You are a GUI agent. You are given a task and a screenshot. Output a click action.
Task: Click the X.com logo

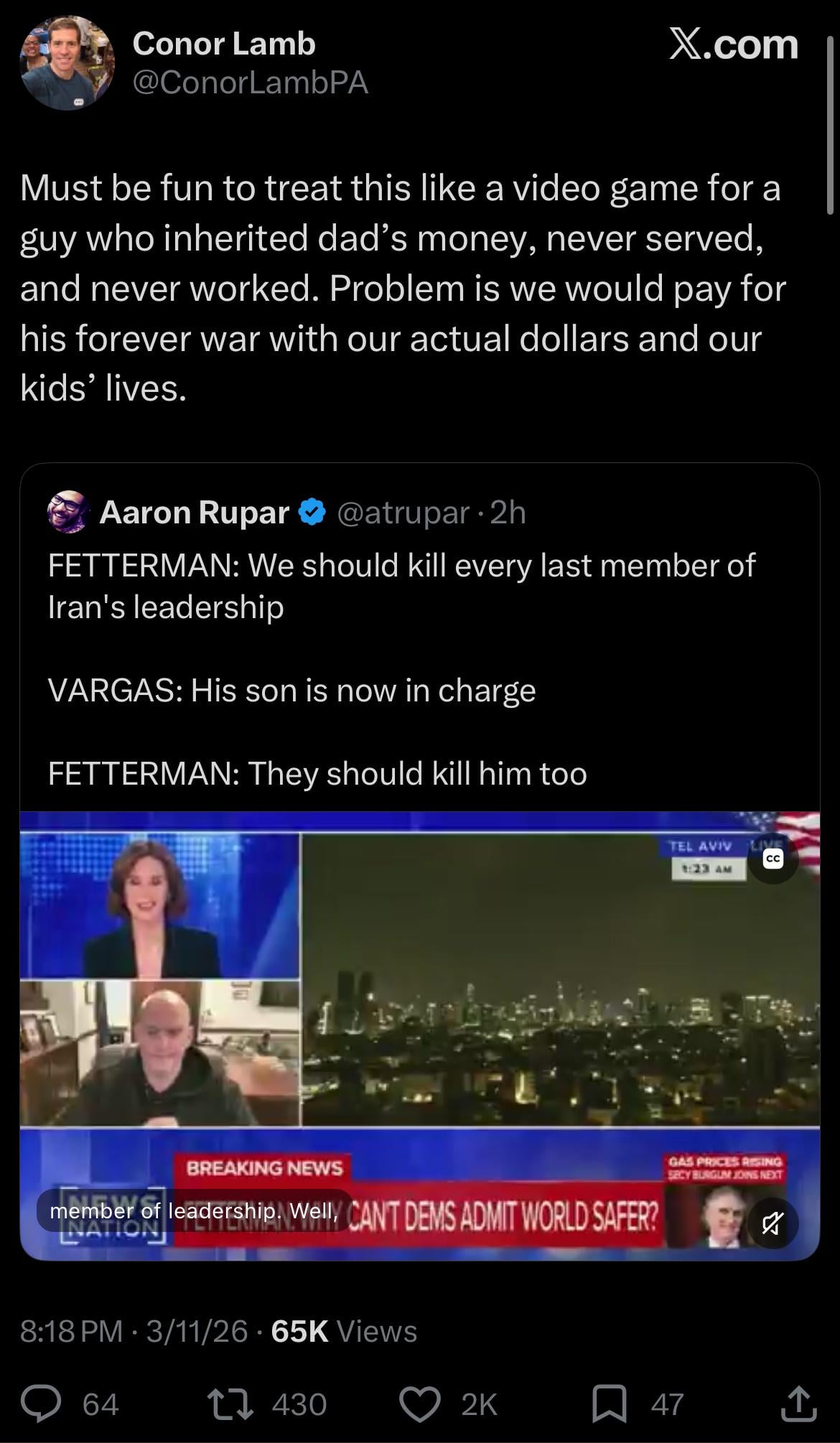click(733, 45)
